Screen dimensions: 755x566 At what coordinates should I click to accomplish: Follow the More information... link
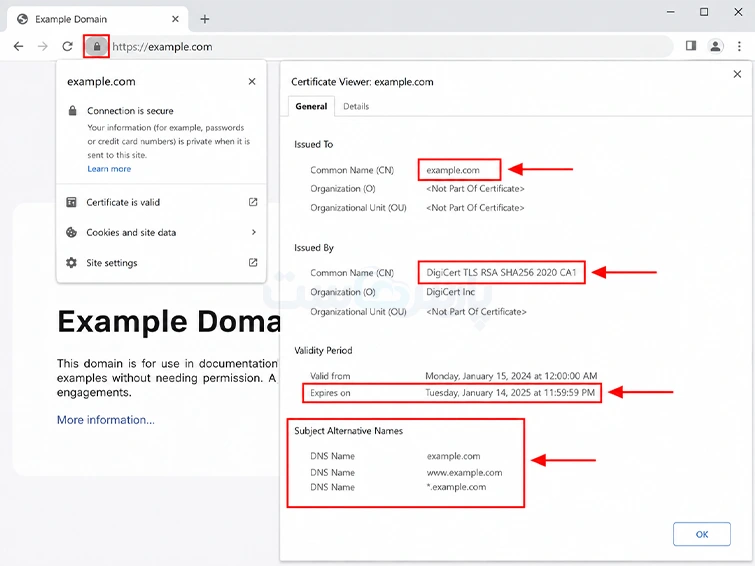coord(106,420)
